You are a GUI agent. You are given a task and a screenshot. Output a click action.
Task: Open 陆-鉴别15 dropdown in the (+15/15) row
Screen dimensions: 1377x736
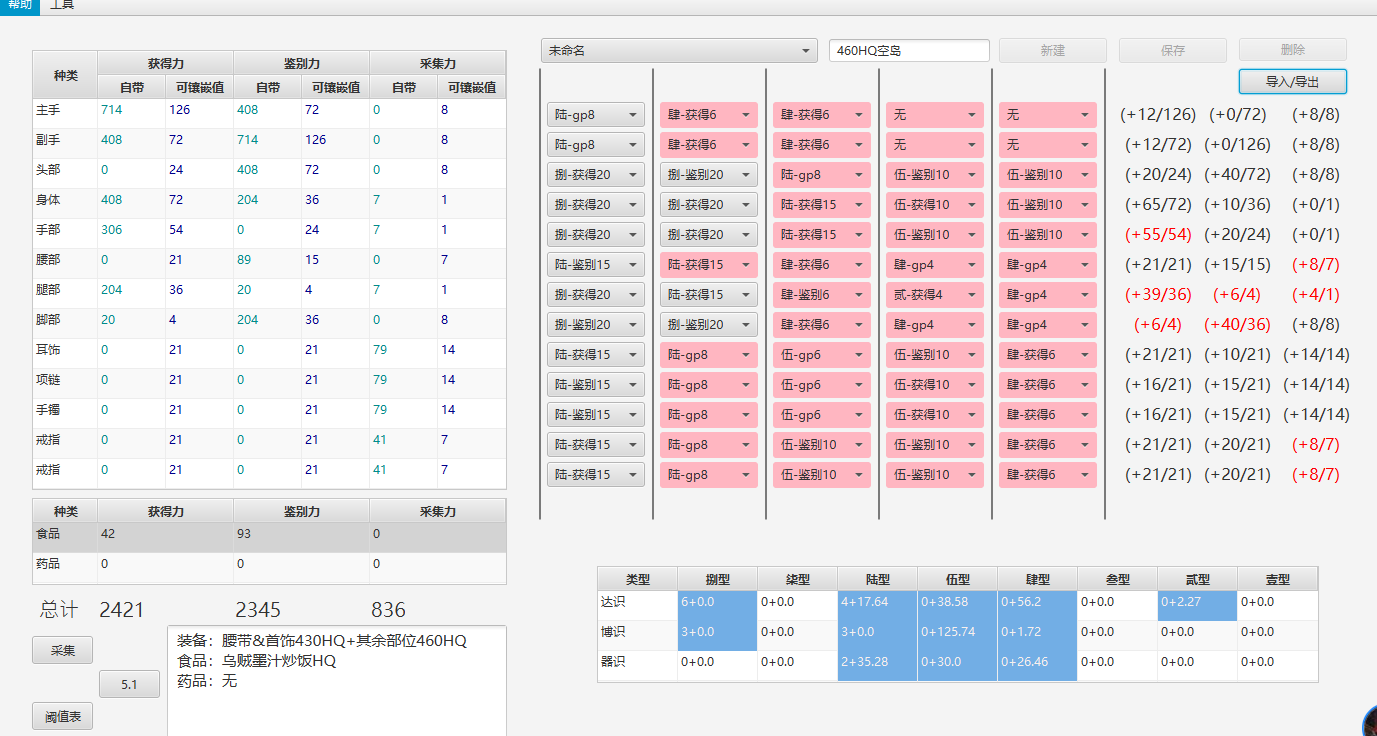pyautogui.click(x=595, y=265)
